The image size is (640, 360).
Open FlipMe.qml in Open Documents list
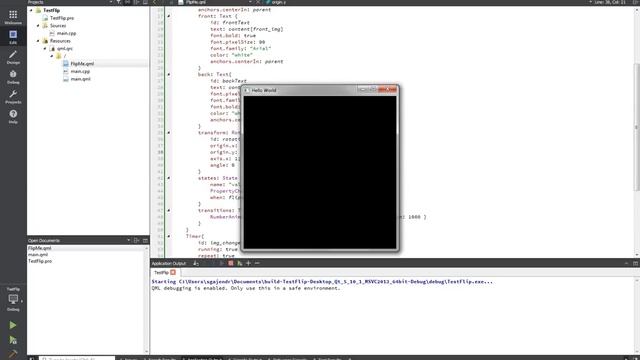tap(40, 248)
